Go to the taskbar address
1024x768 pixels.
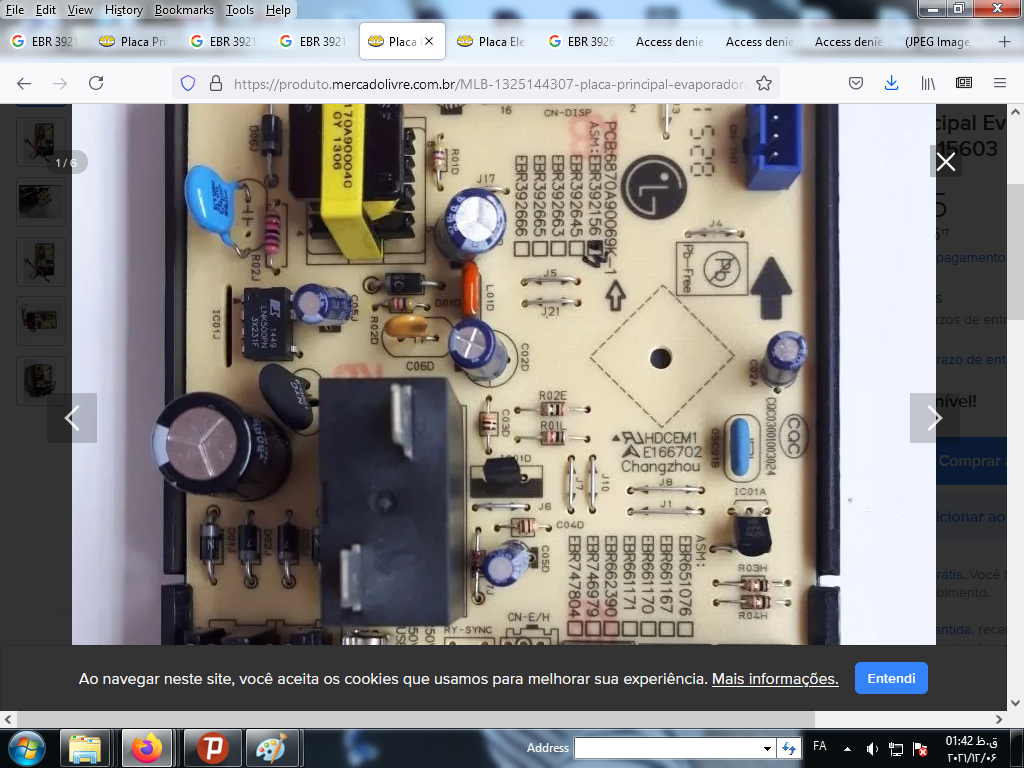click(x=789, y=748)
